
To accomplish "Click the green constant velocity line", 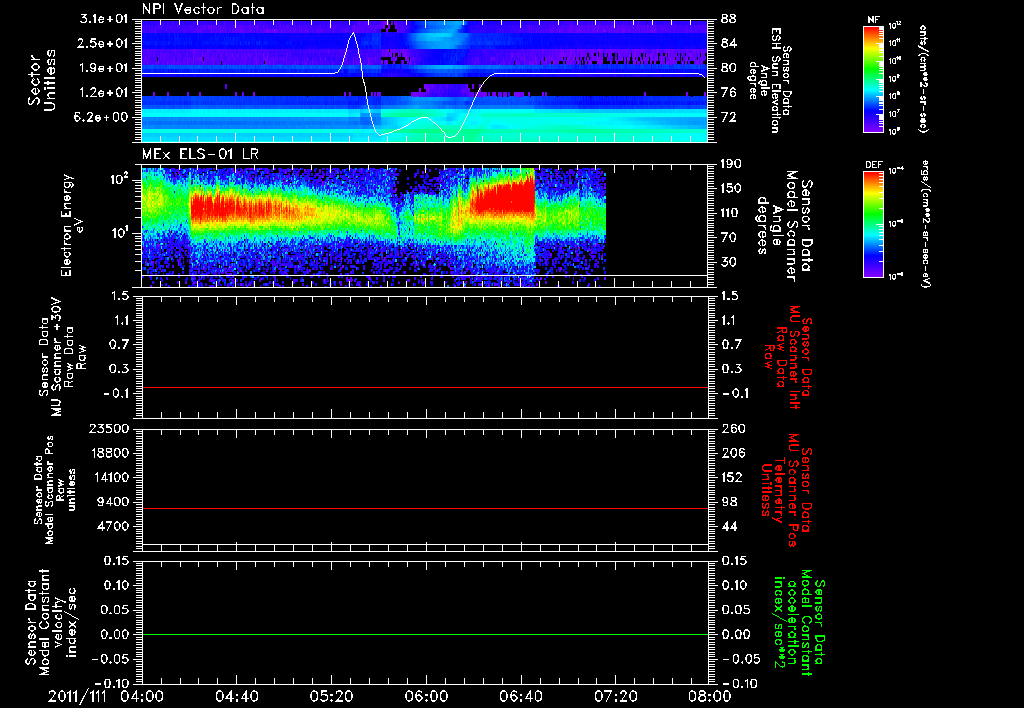I will tap(425, 634).
